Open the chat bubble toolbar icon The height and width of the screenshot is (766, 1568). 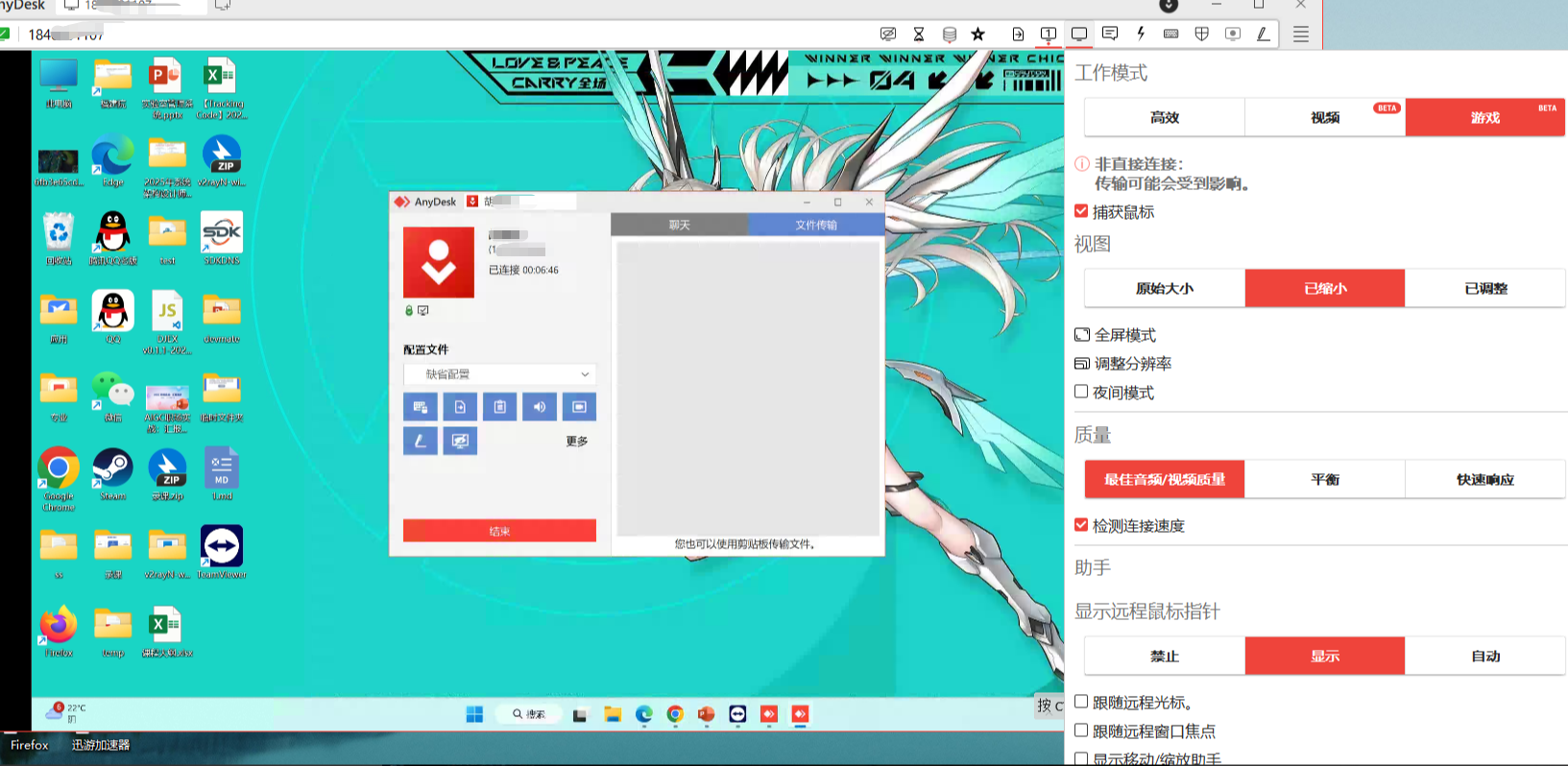coord(1110,34)
